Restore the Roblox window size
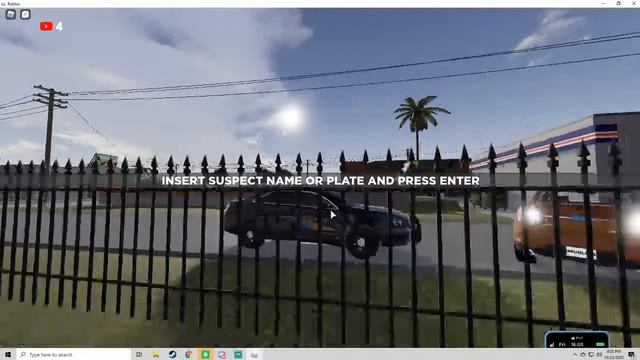The width and height of the screenshot is (640, 360). coord(618,3)
